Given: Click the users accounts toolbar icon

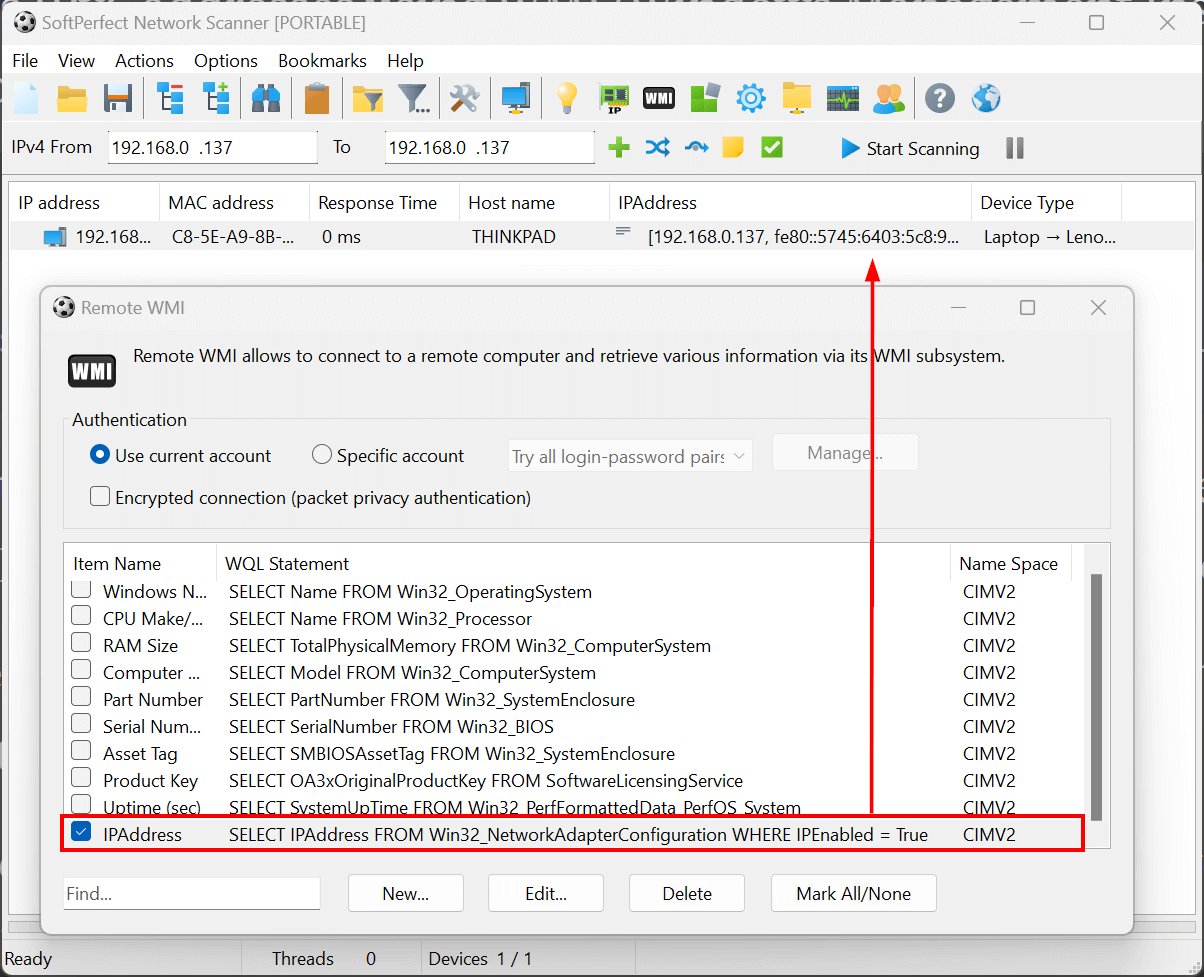Looking at the screenshot, I should (x=889, y=98).
